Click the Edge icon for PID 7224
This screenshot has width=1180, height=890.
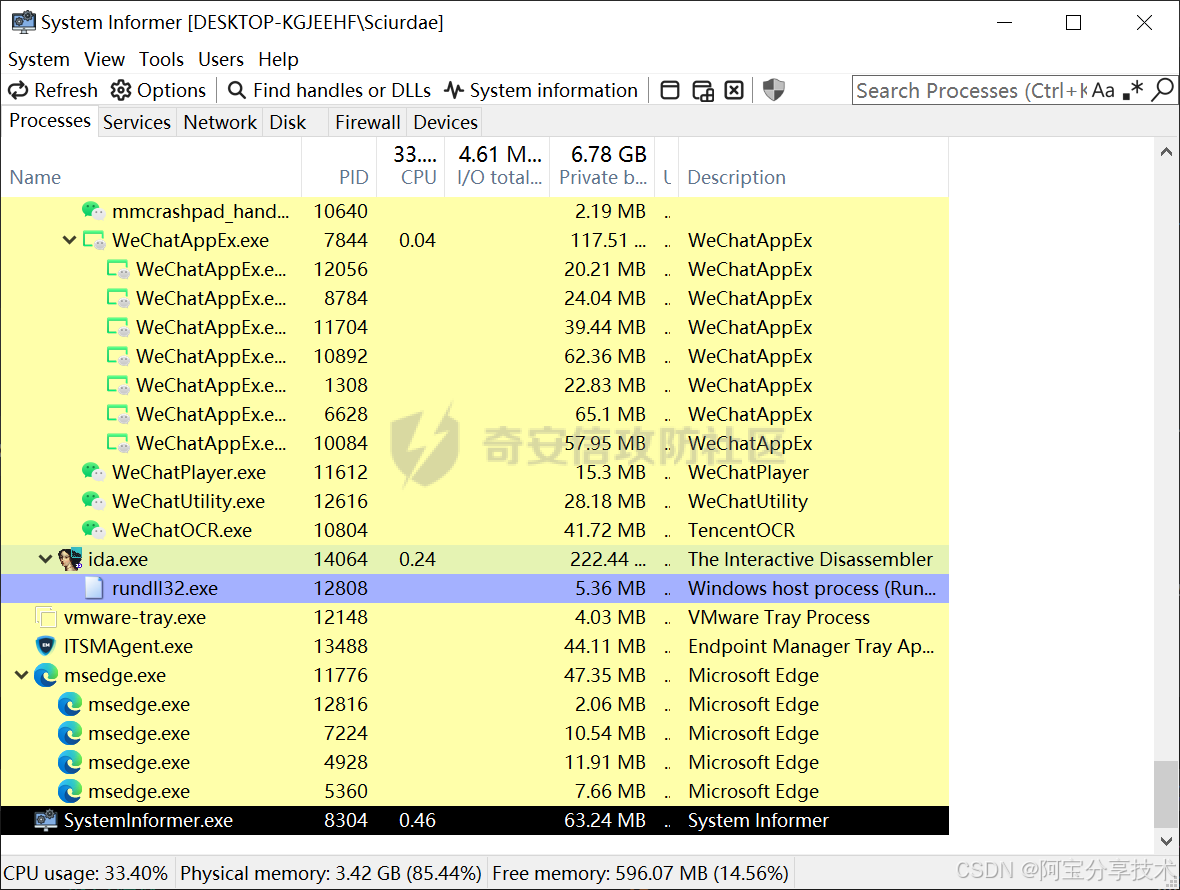[70, 733]
